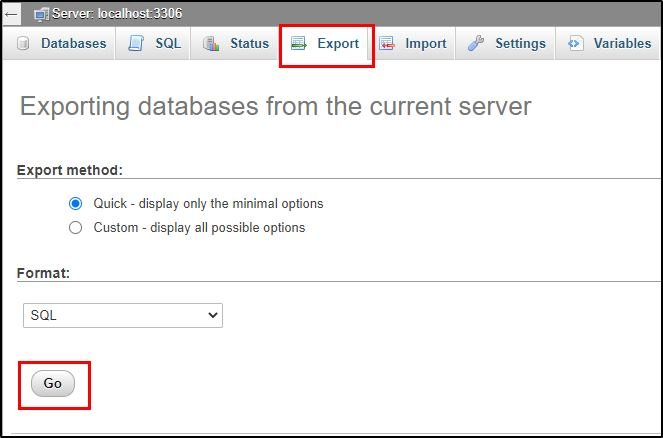The image size is (663, 438).
Task: Click the Format dropdown chevron arrow
Action: click(x=213, y=315)
